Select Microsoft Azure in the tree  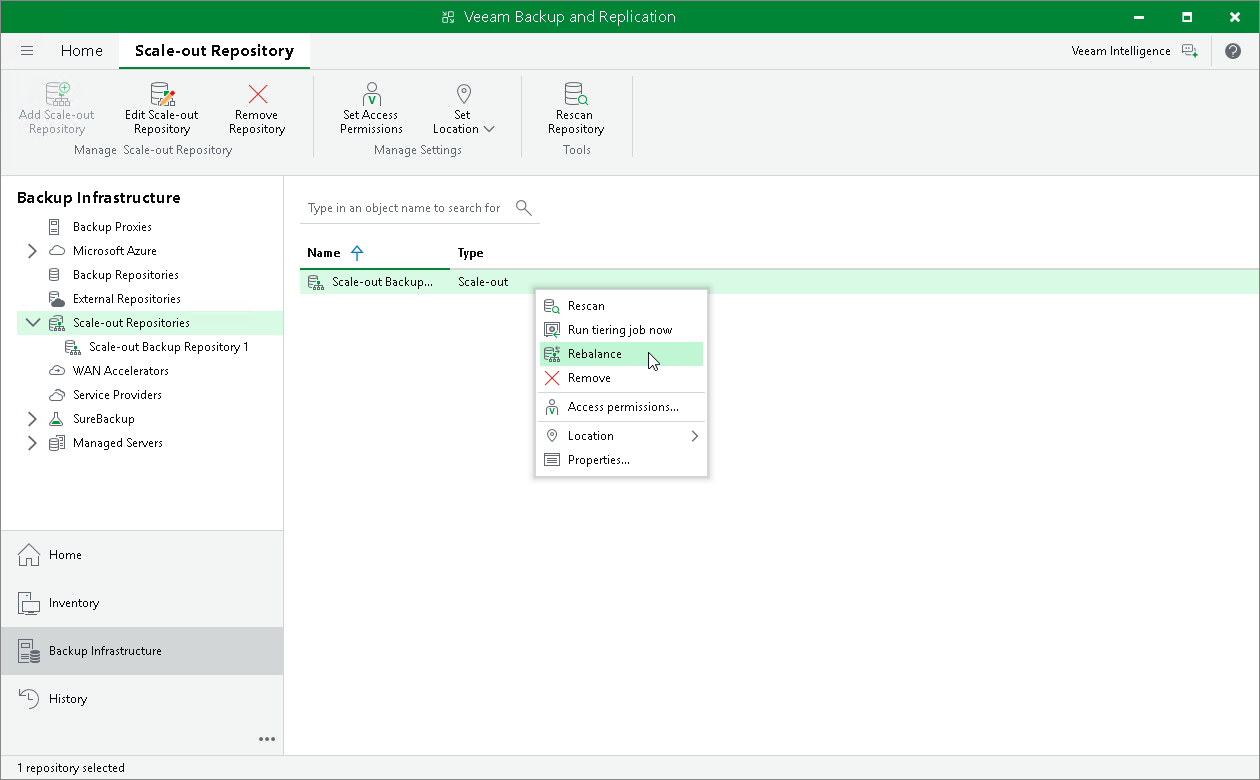click(114, 251)
